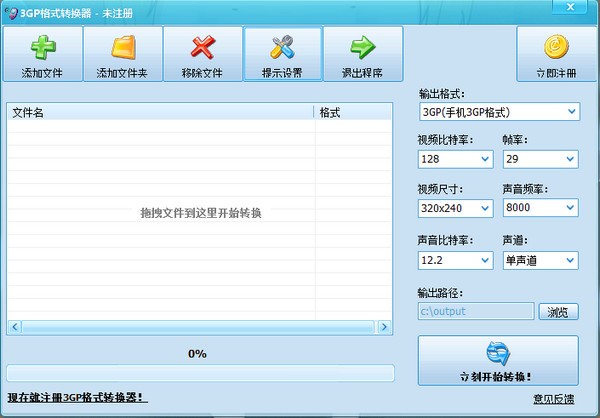Image resolution: width=600 pixels, height=418 pixels.
Task: Open the video size dropdown showing 320x240
Action: (x=455, y=208)
